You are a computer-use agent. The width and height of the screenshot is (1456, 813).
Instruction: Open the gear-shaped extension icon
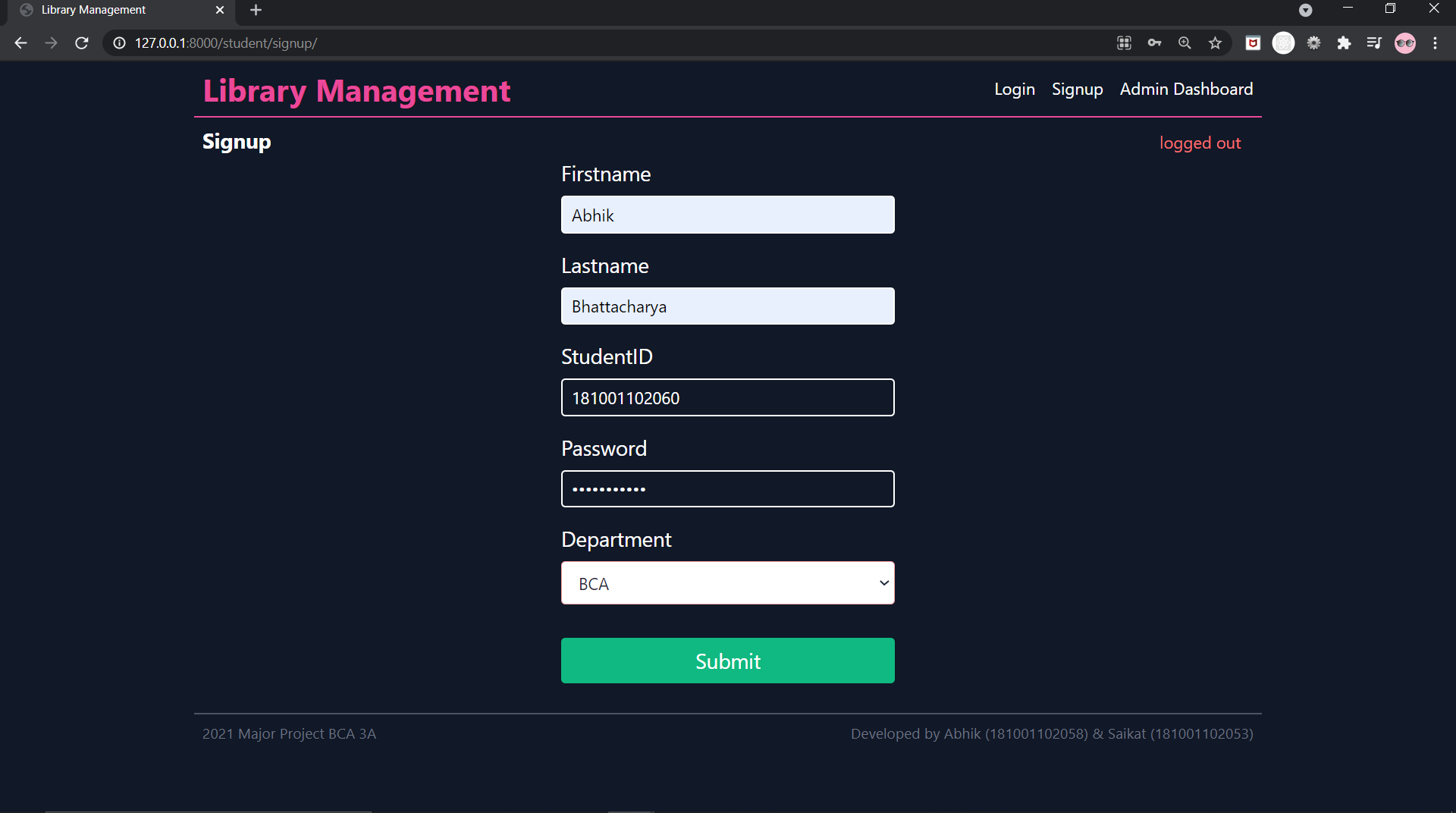(x=1313, y=43)
